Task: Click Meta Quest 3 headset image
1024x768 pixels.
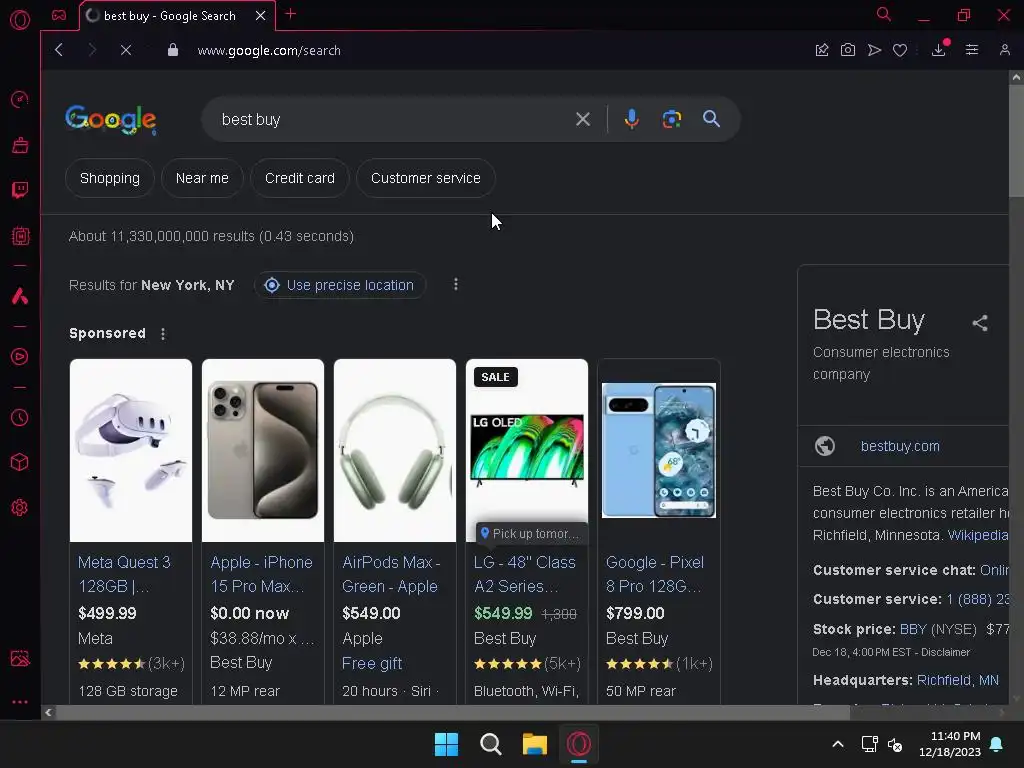Action: tap(131, 451)
